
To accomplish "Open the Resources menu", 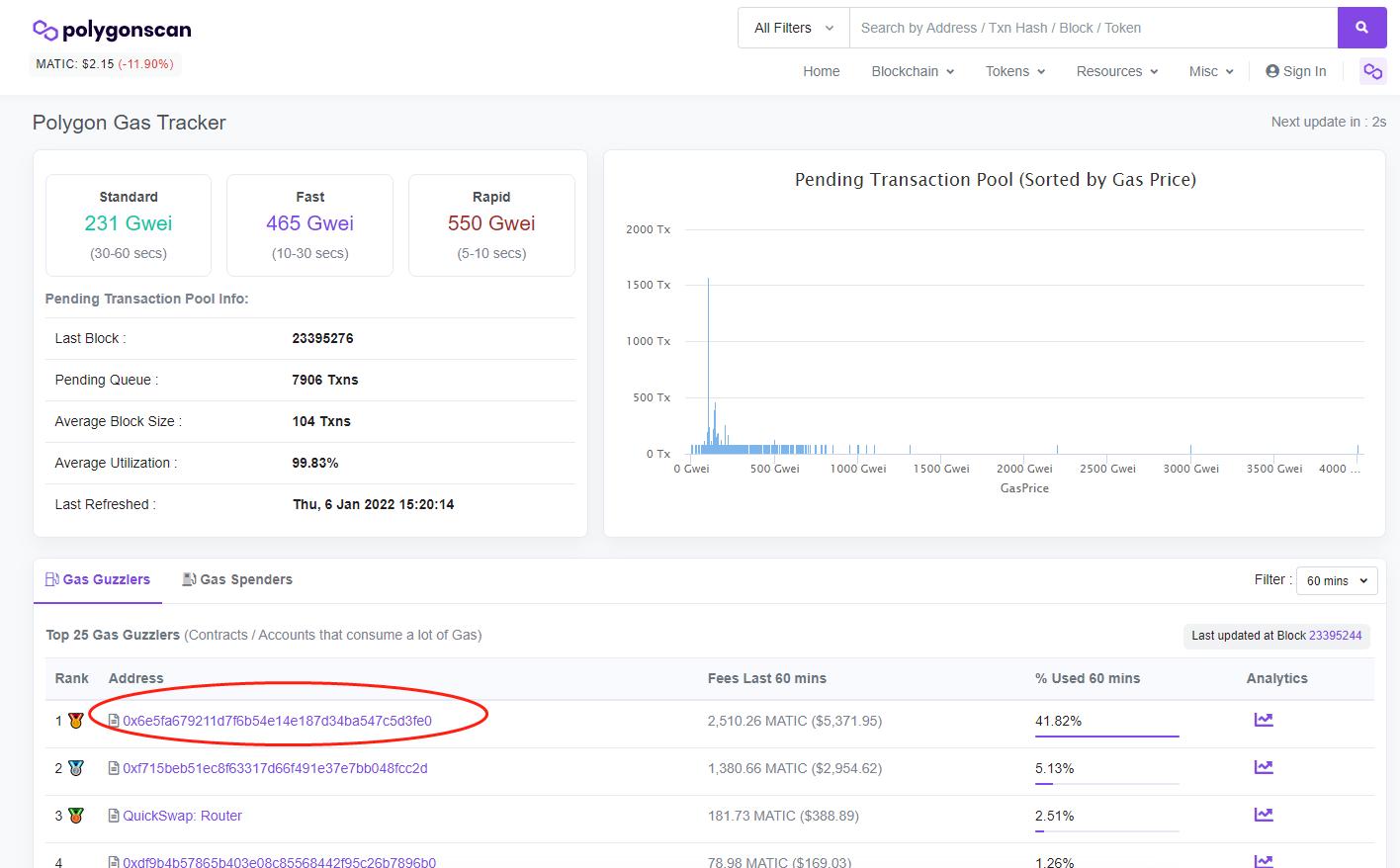I will tap(1116, 71).
